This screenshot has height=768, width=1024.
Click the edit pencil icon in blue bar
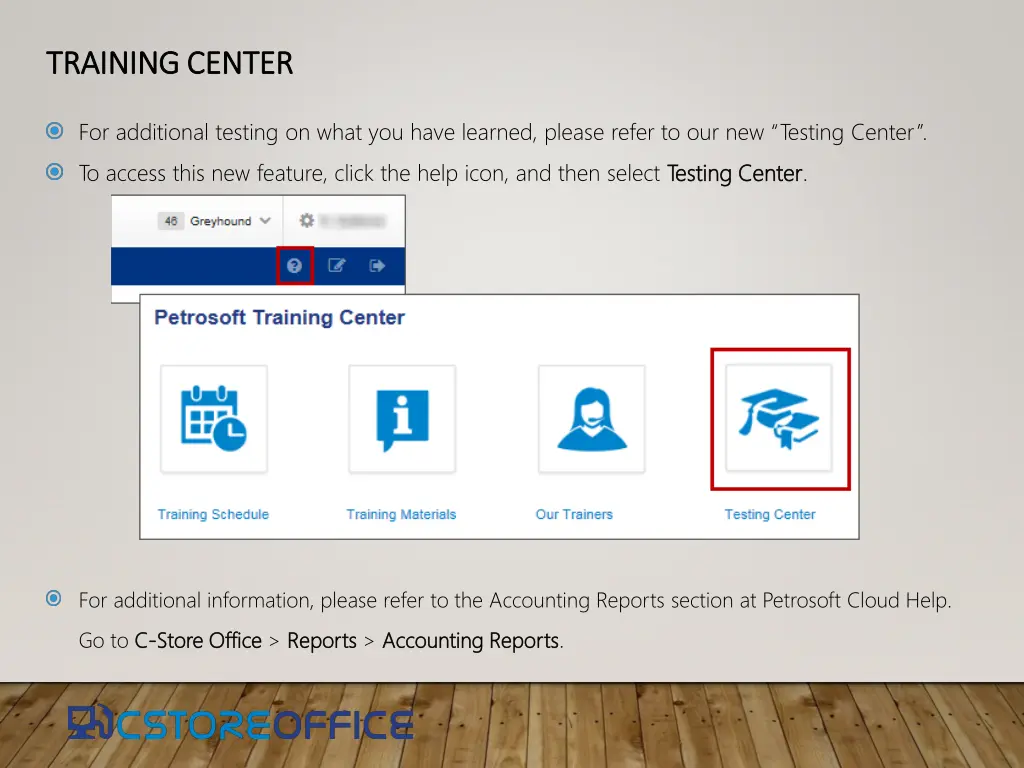336,265
